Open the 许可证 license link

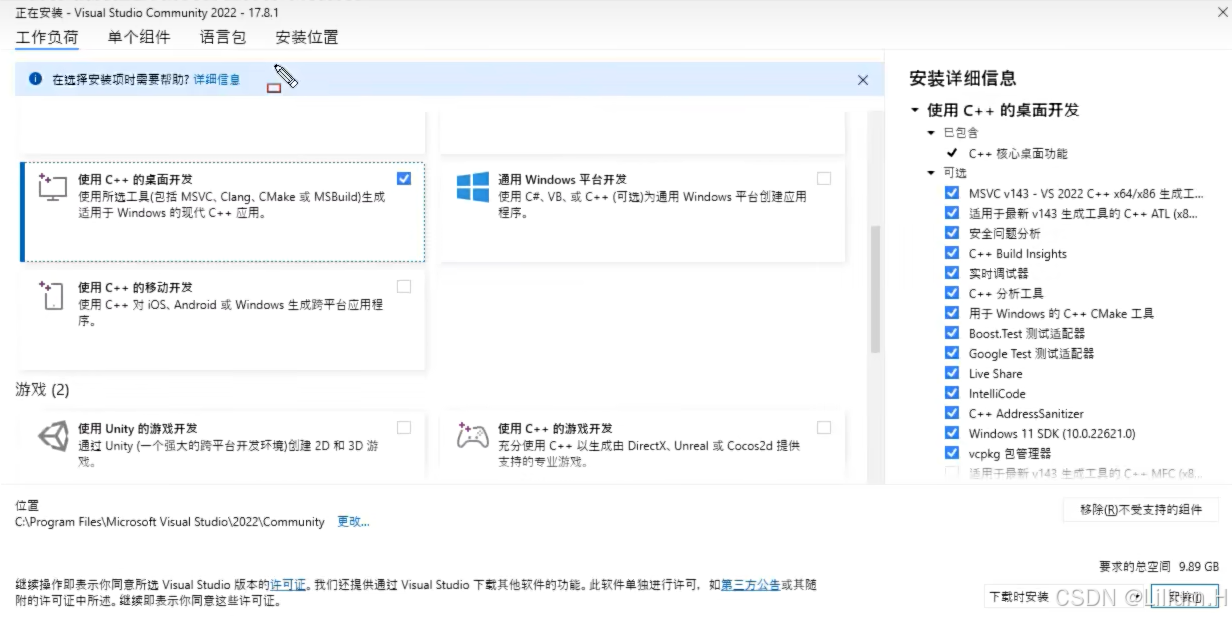(288, 585)
